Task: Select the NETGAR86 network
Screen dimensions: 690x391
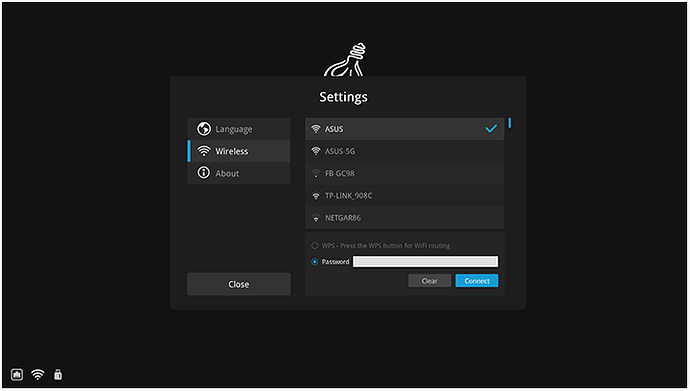Action: [x=404, y=218]
